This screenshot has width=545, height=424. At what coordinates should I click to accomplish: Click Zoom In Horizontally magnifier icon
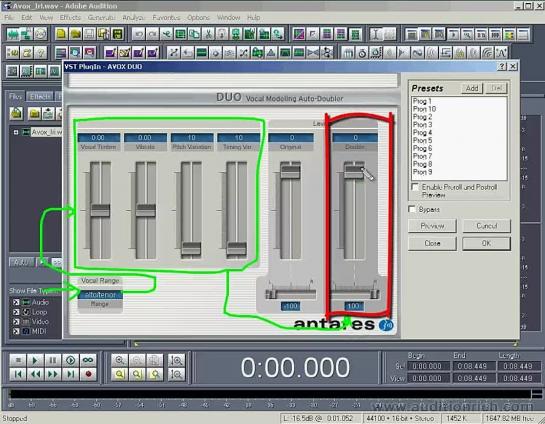120,360
